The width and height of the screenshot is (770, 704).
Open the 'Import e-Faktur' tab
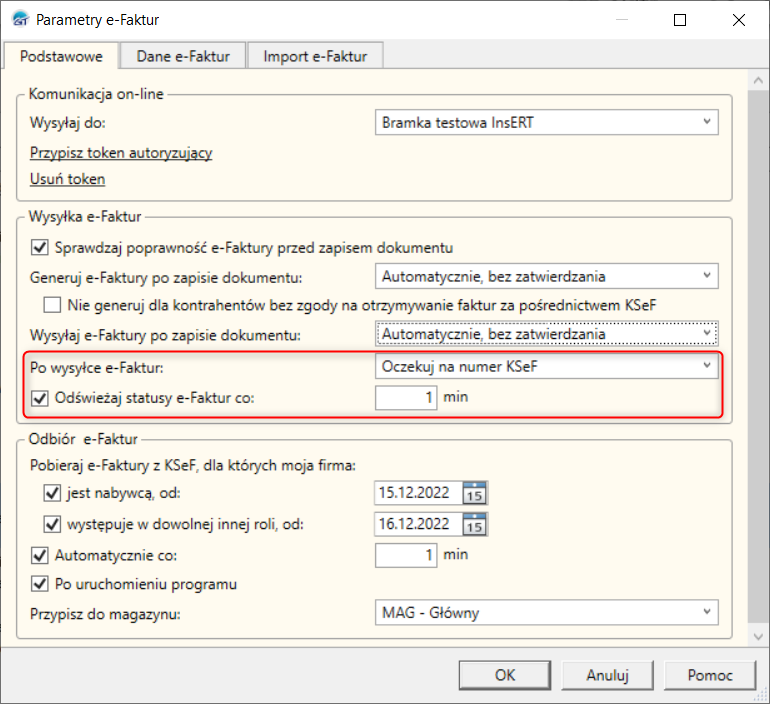pos(315,56)
